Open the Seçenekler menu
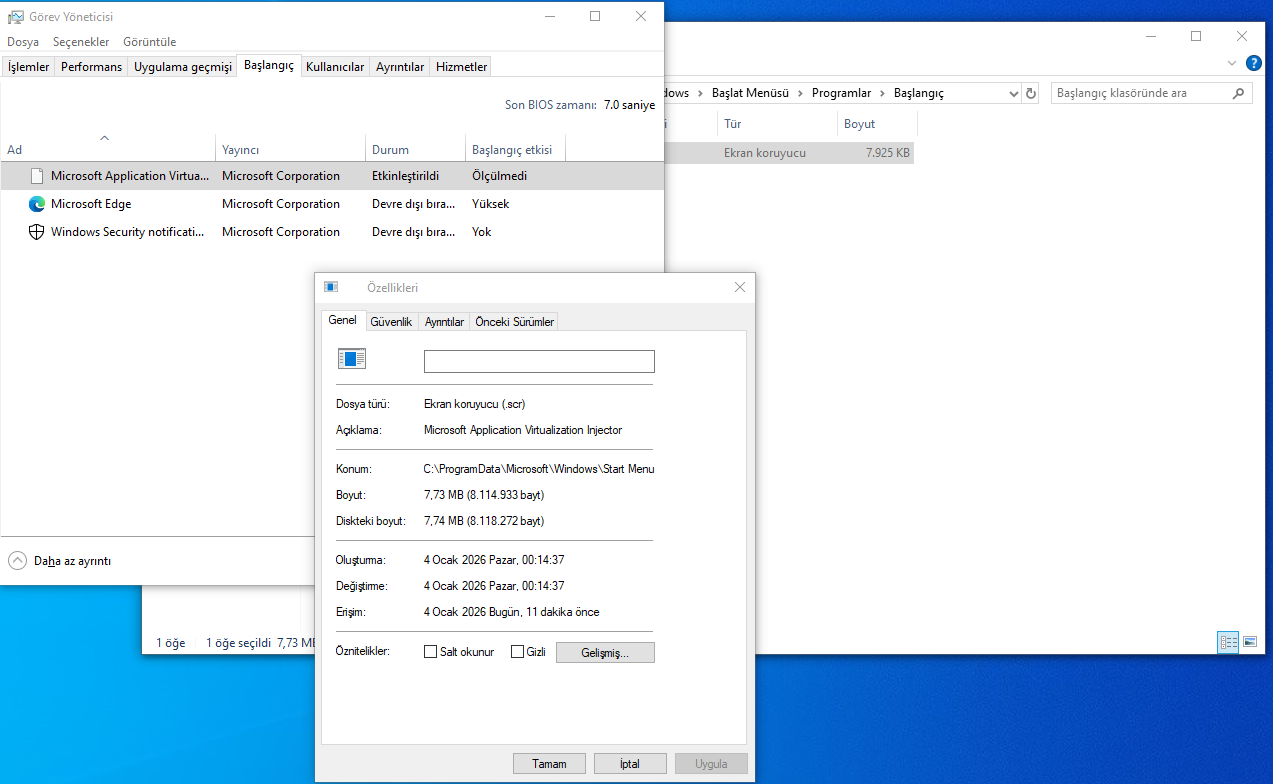This screenshot has width=1273, height=784. (81, 42)
